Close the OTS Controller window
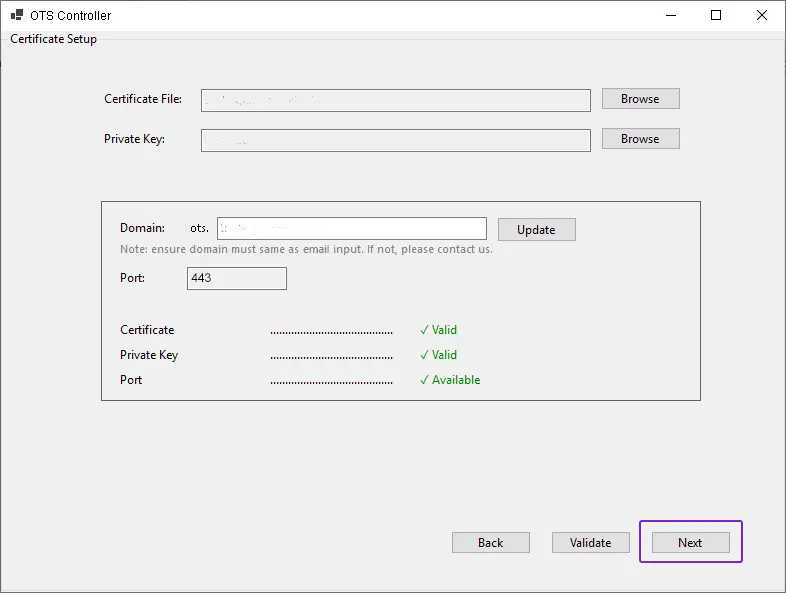 (x=762, y=16)
